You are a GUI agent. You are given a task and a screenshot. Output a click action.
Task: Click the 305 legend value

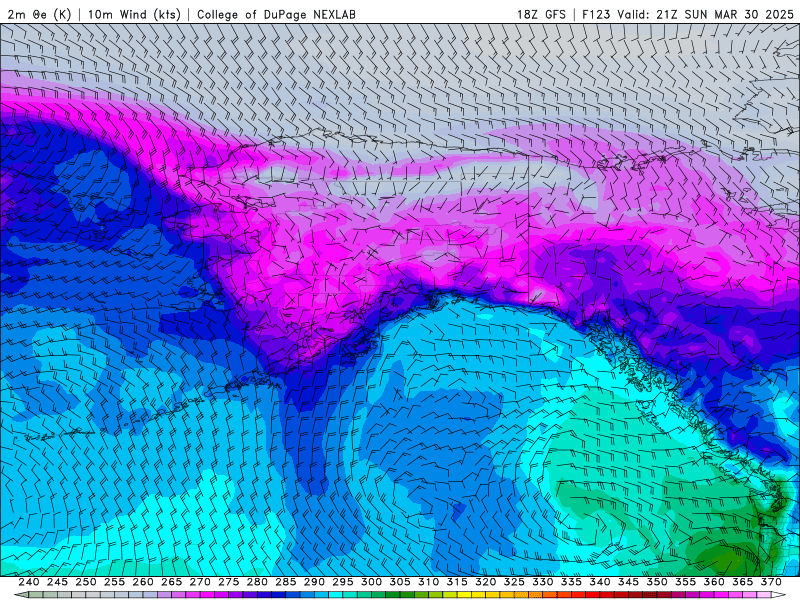click(400, 582)
